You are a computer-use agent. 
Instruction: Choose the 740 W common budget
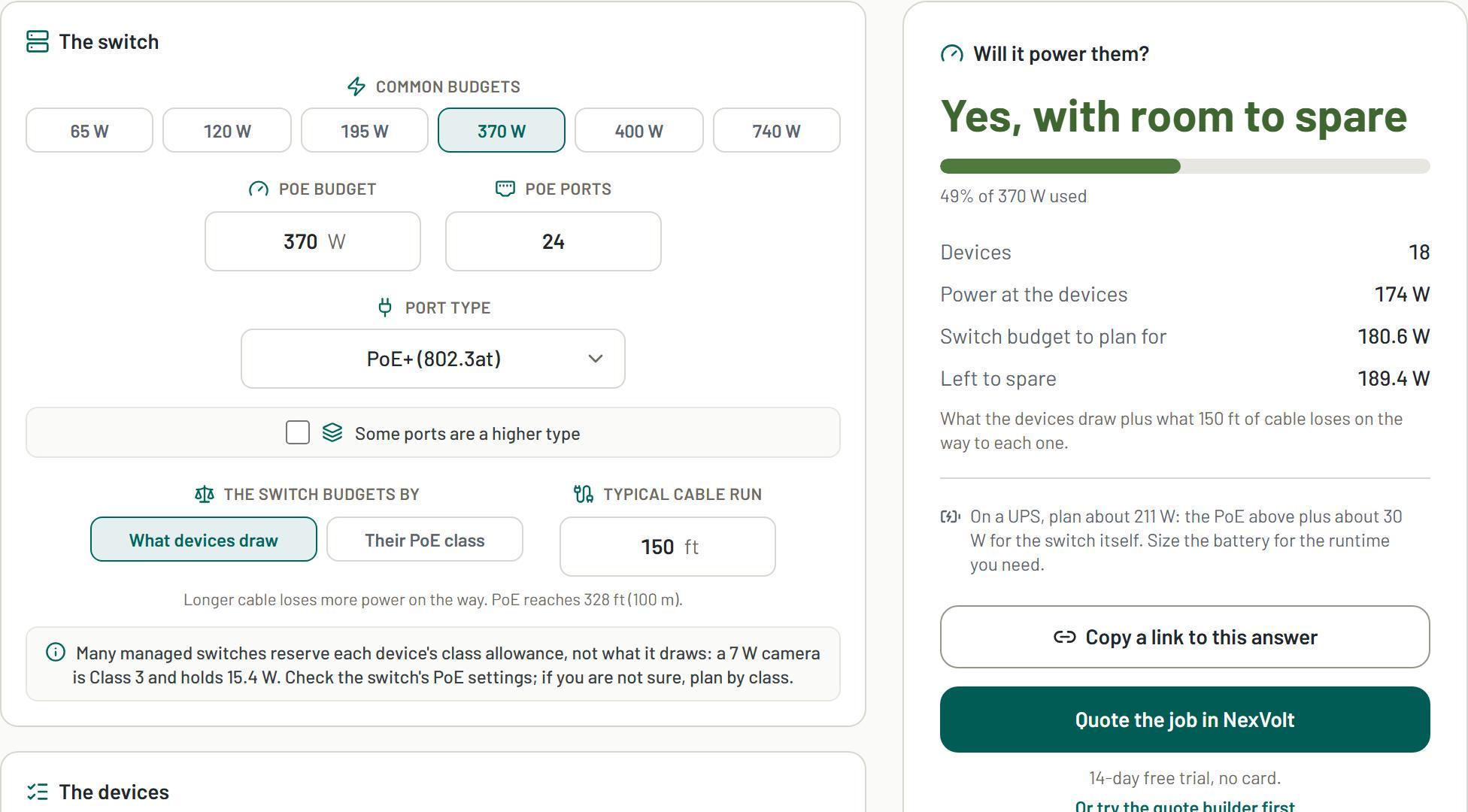click(777, 130)
